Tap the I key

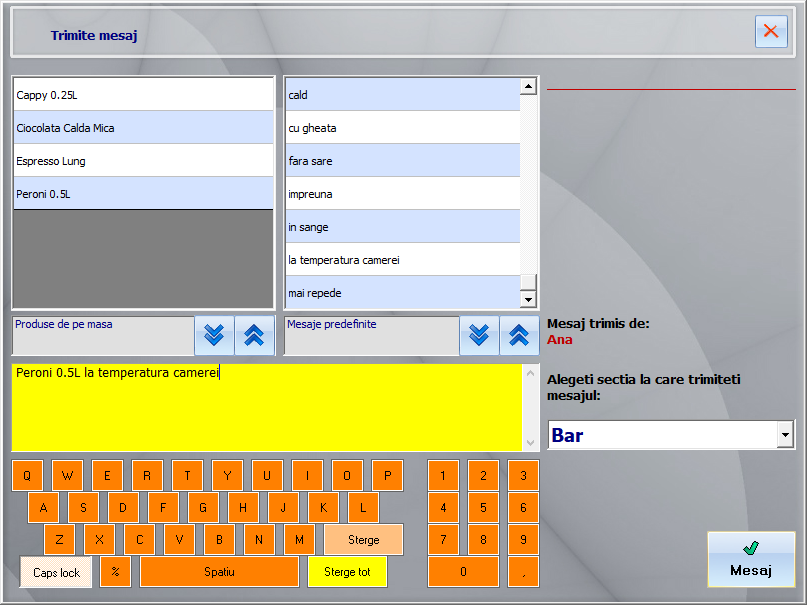pos(307,475)
